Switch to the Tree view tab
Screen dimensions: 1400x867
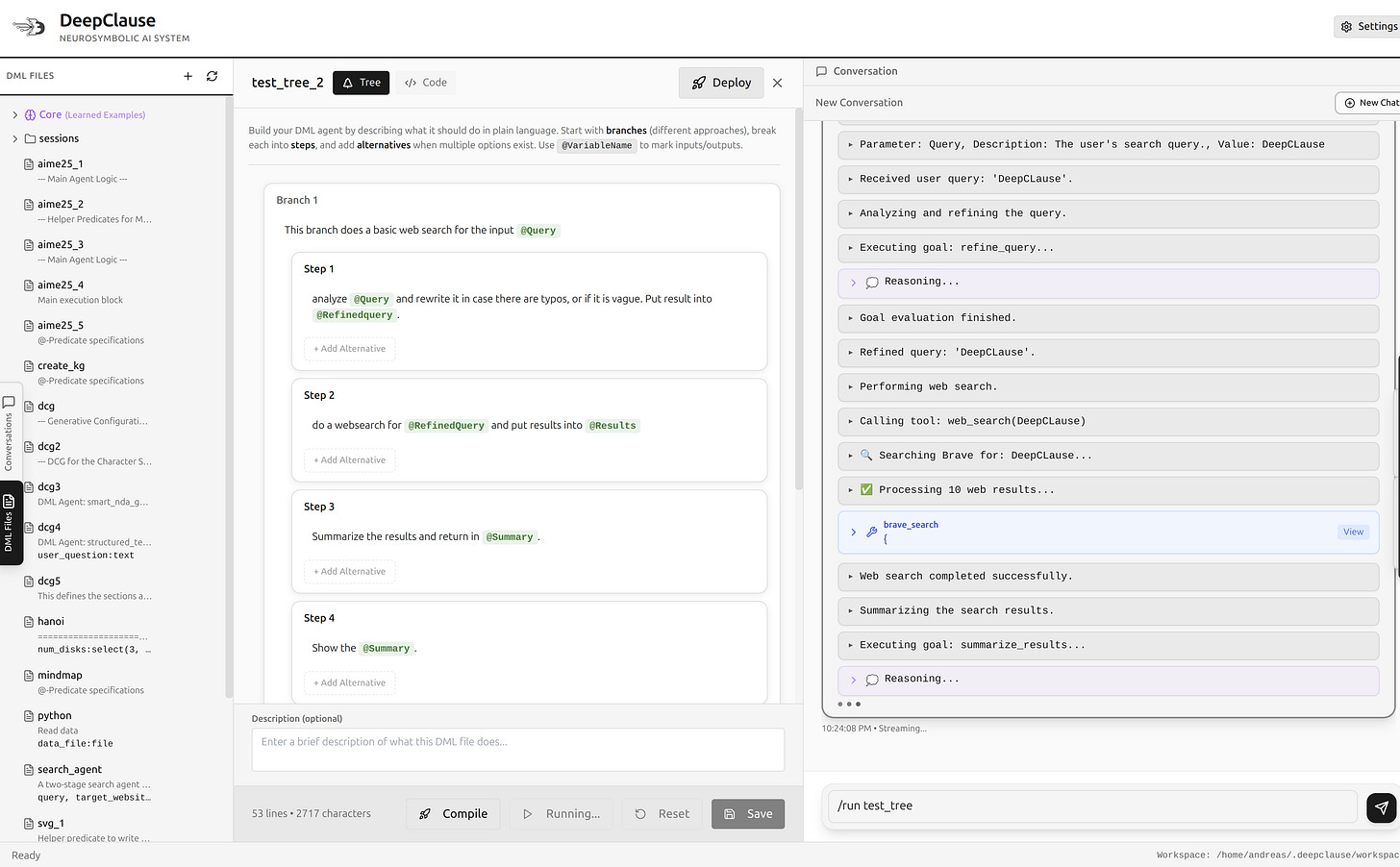point(362,83)
